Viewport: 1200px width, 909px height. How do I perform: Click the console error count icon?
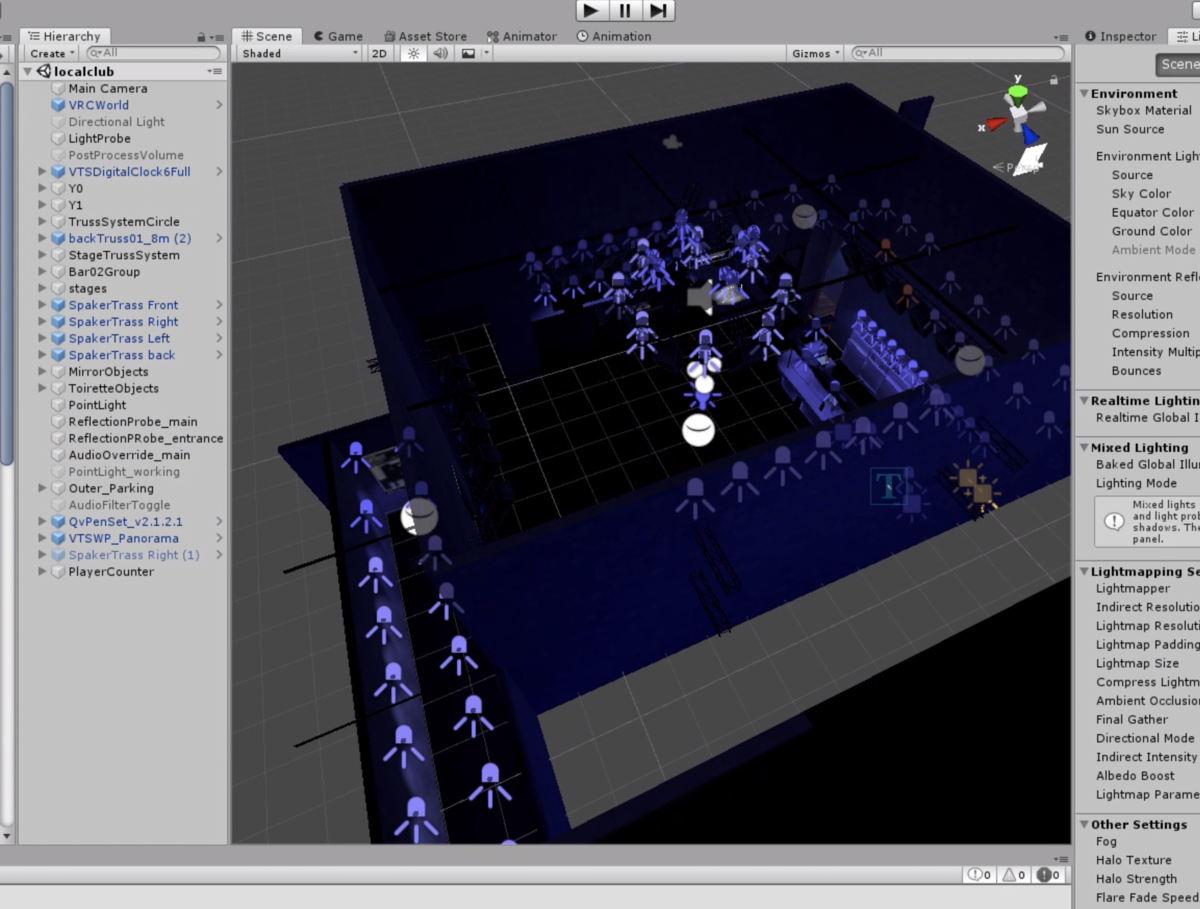point(1047,875)
